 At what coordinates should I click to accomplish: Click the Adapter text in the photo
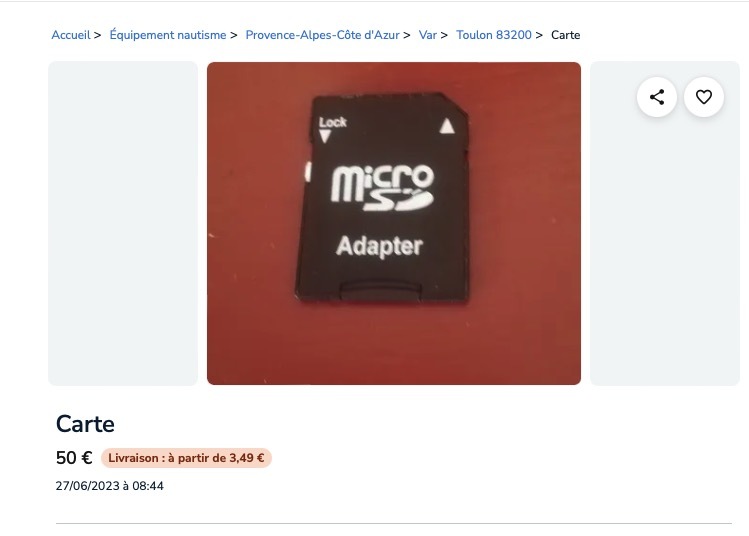pos(379,247)
